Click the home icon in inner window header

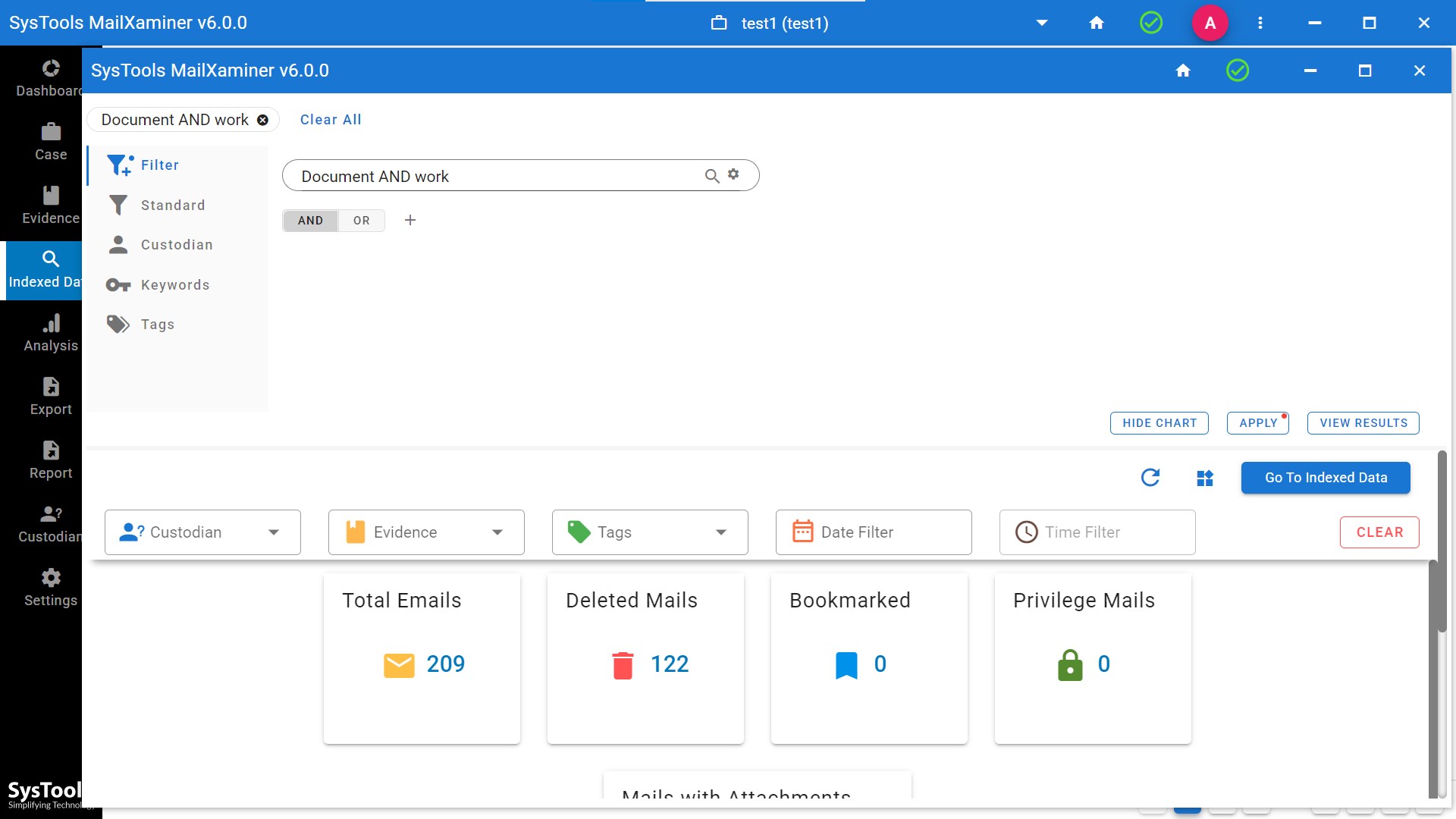(1183, 71)
